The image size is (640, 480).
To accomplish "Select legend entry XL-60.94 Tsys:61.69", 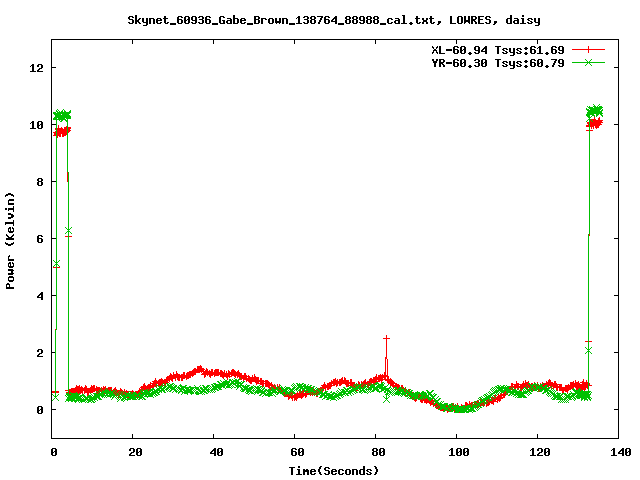I will (x=498, y=50).
